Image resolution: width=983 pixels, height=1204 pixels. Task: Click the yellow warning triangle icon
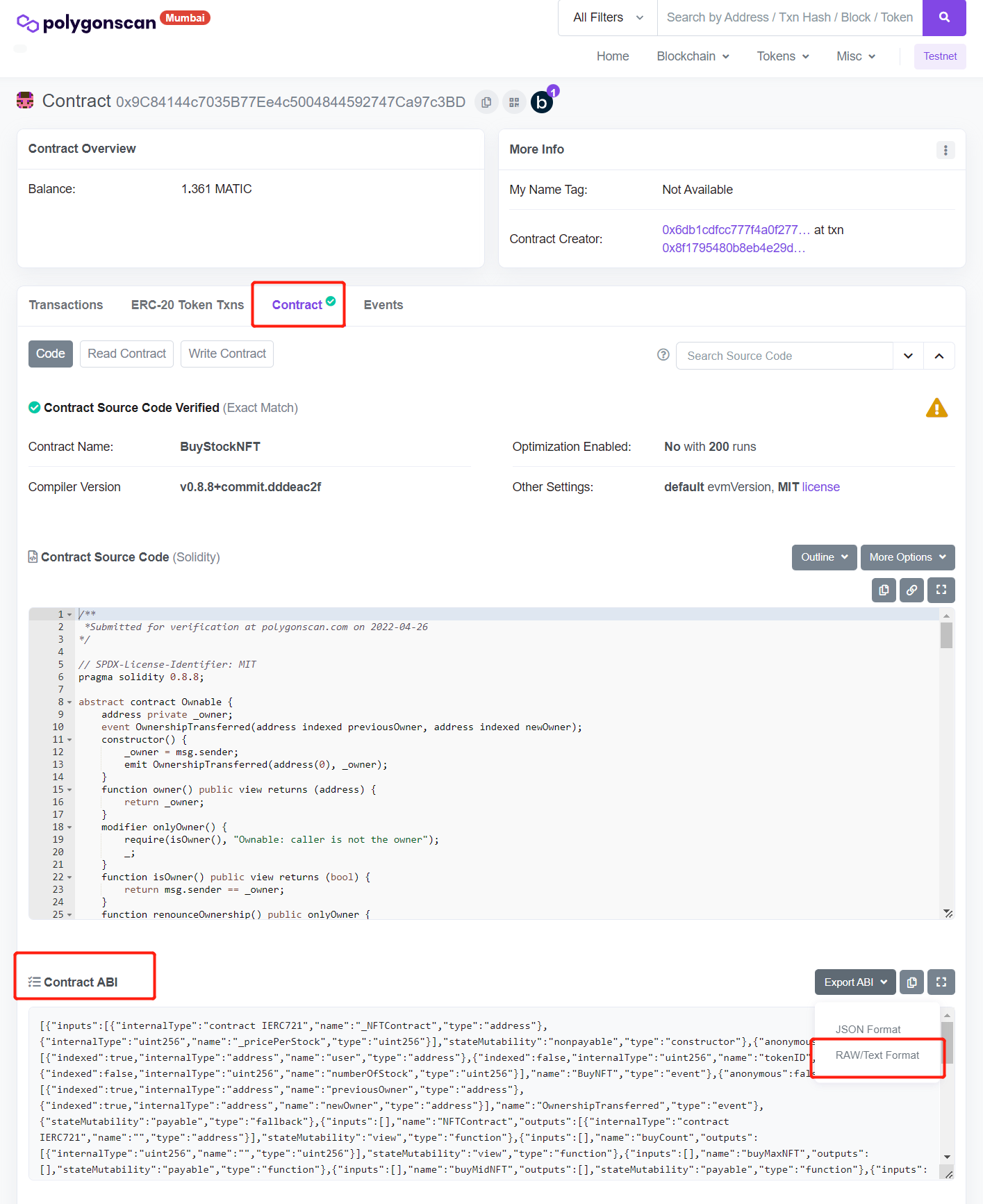[936, 408]
